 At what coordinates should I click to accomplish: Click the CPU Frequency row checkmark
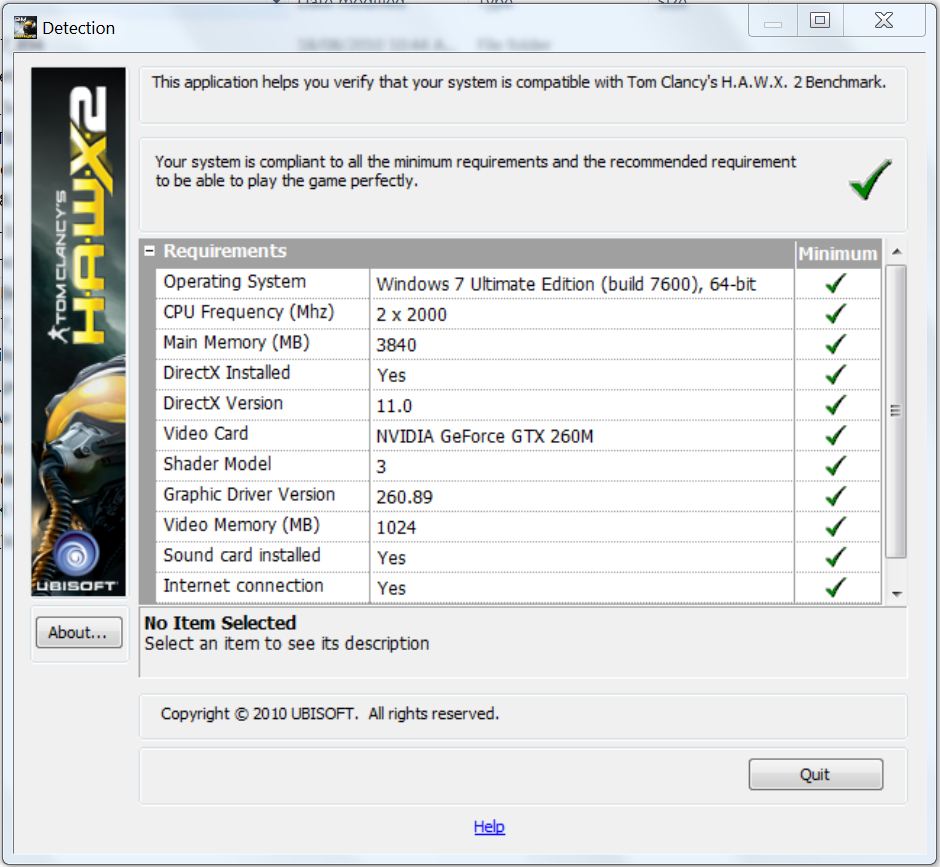836,314
